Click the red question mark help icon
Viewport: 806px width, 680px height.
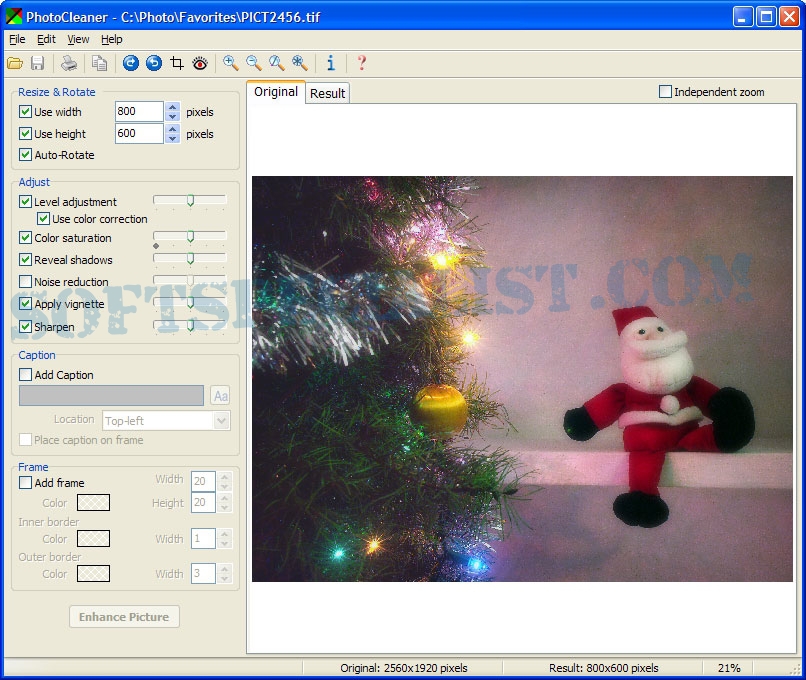tap(361, 64)
